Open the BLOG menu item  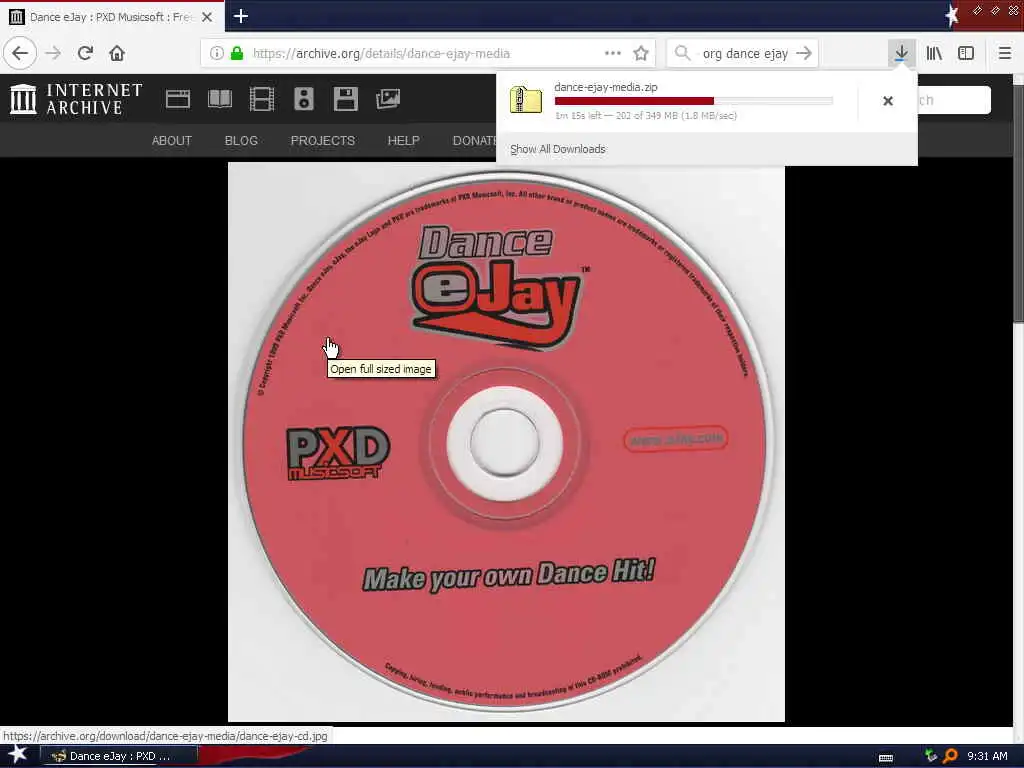tap(241, 140)
